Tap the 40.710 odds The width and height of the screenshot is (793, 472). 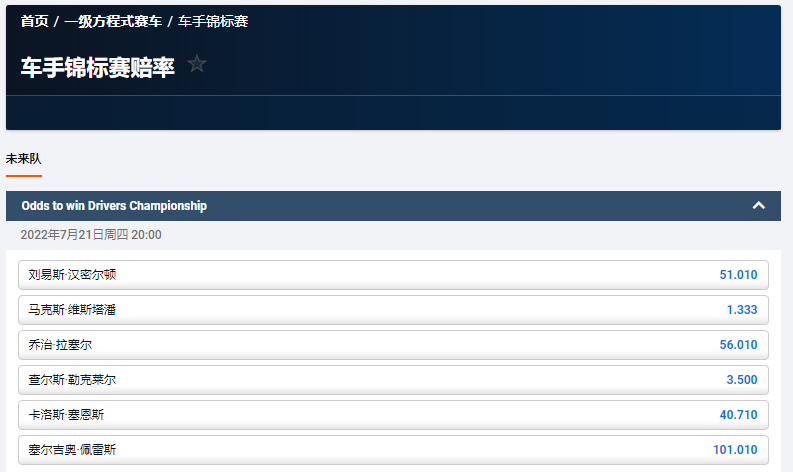click(738, 415)
